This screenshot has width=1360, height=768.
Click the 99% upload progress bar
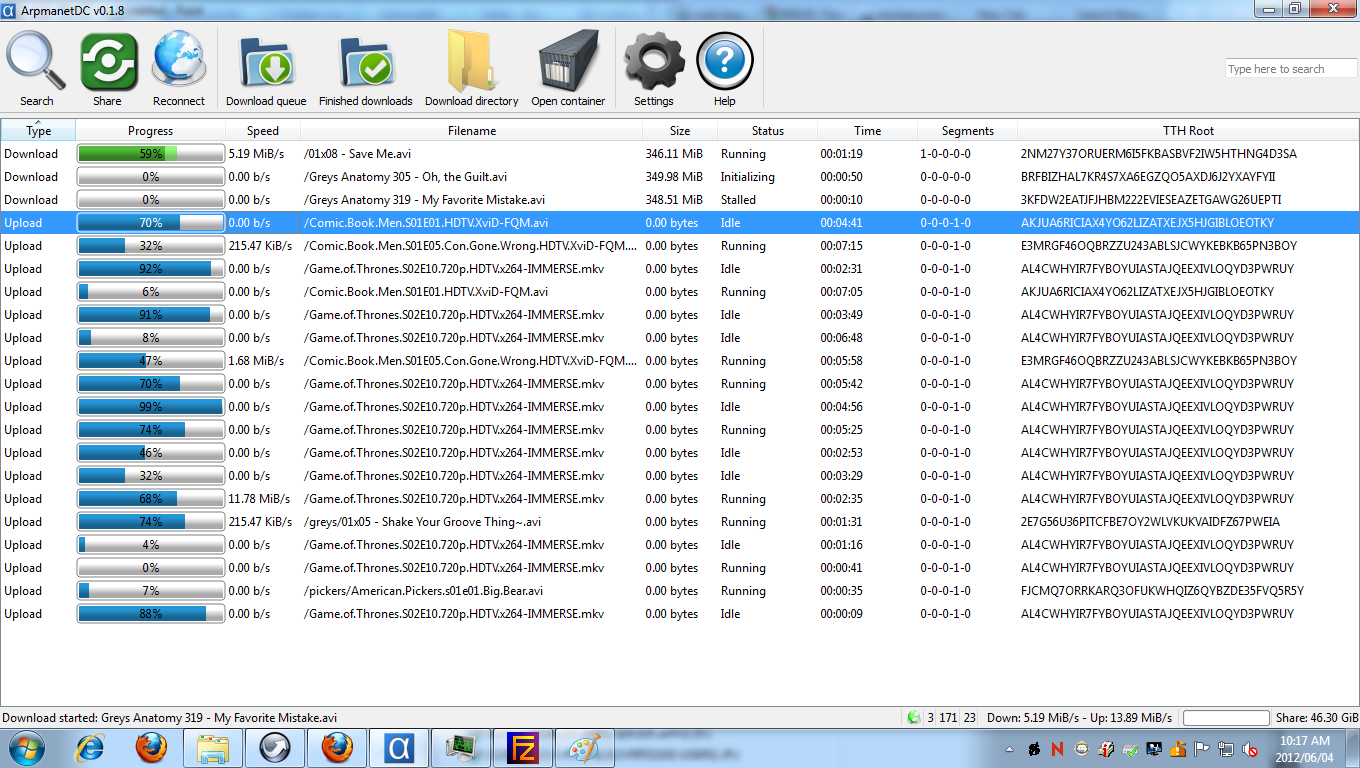pos(150,407)
